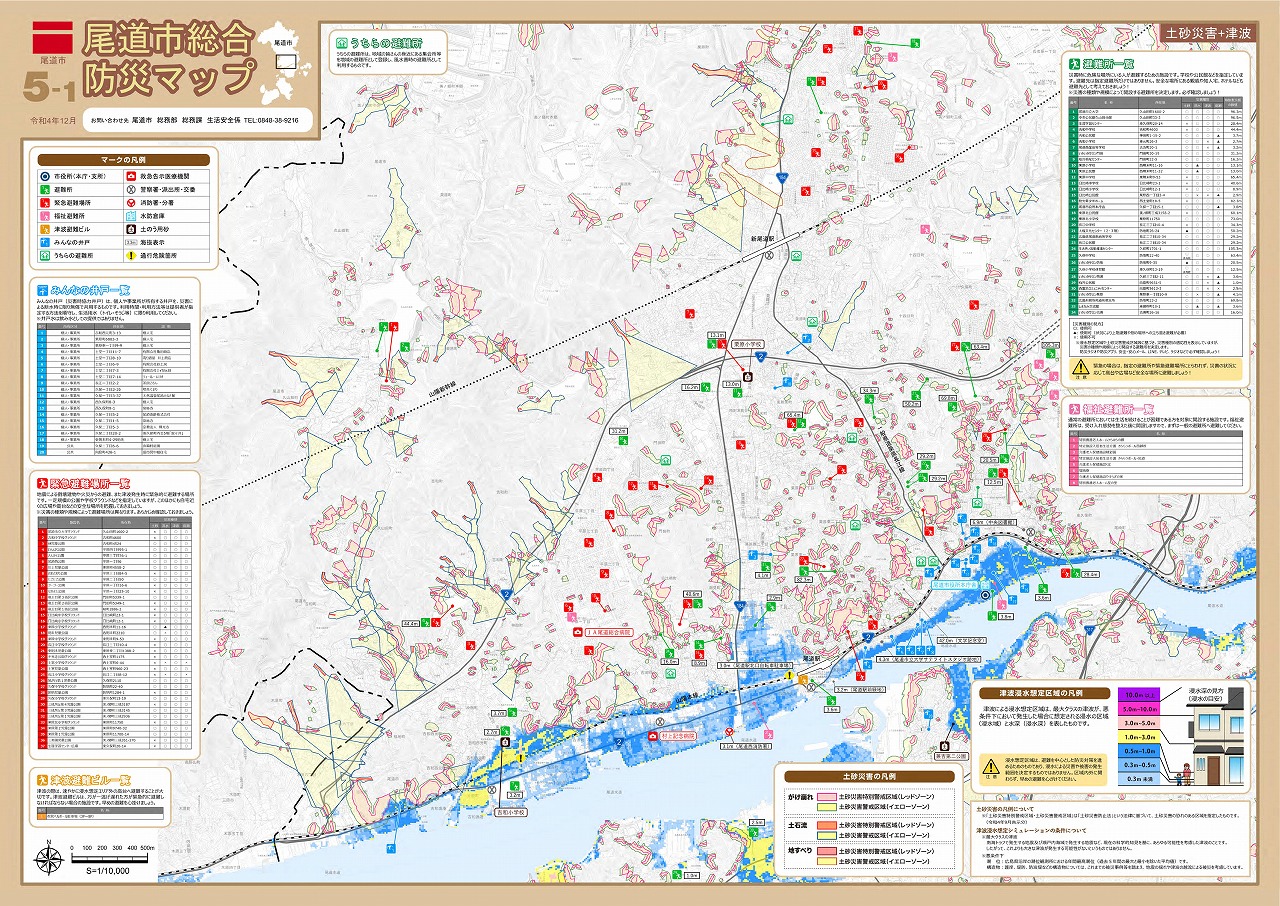Click the うちらの避難所 house icon in the legend
Viewport: 1280px width, 906px height.
[45, 255]
